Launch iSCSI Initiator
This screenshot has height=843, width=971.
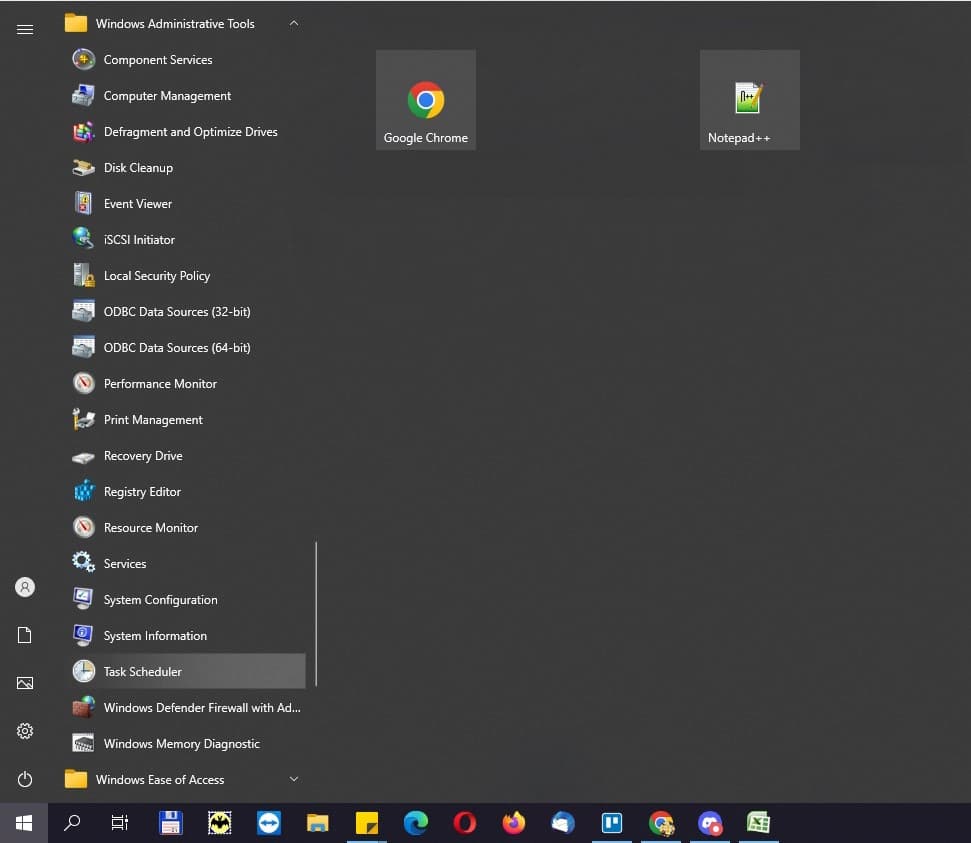point(185,239)
